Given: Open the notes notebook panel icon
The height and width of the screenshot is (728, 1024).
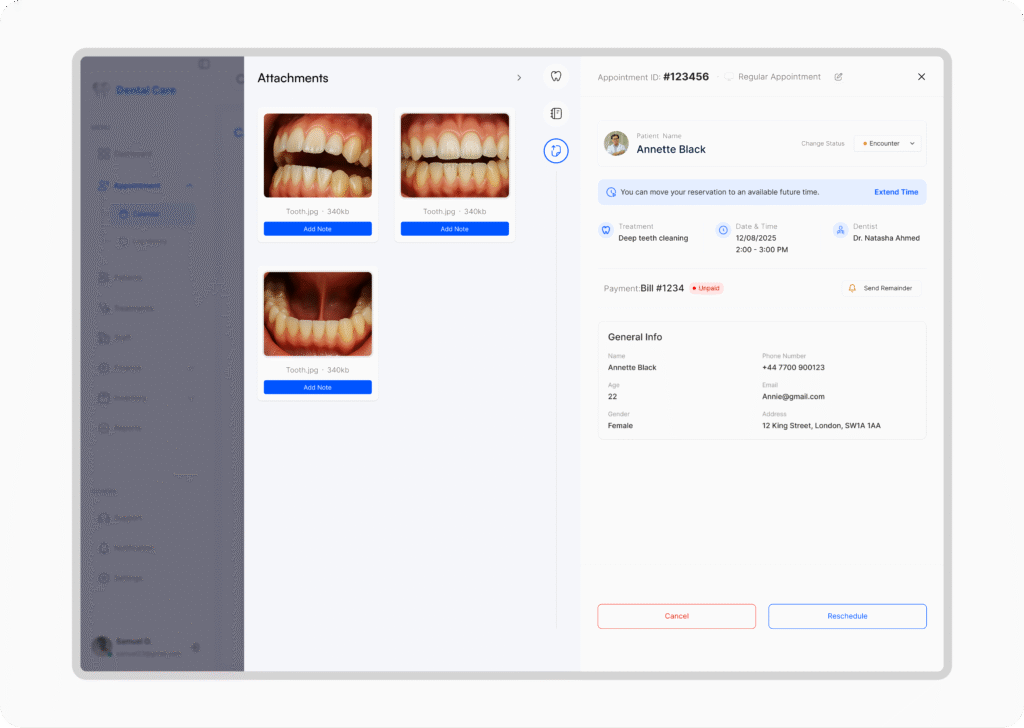Looking at the screenshot, I should (556, 113).
